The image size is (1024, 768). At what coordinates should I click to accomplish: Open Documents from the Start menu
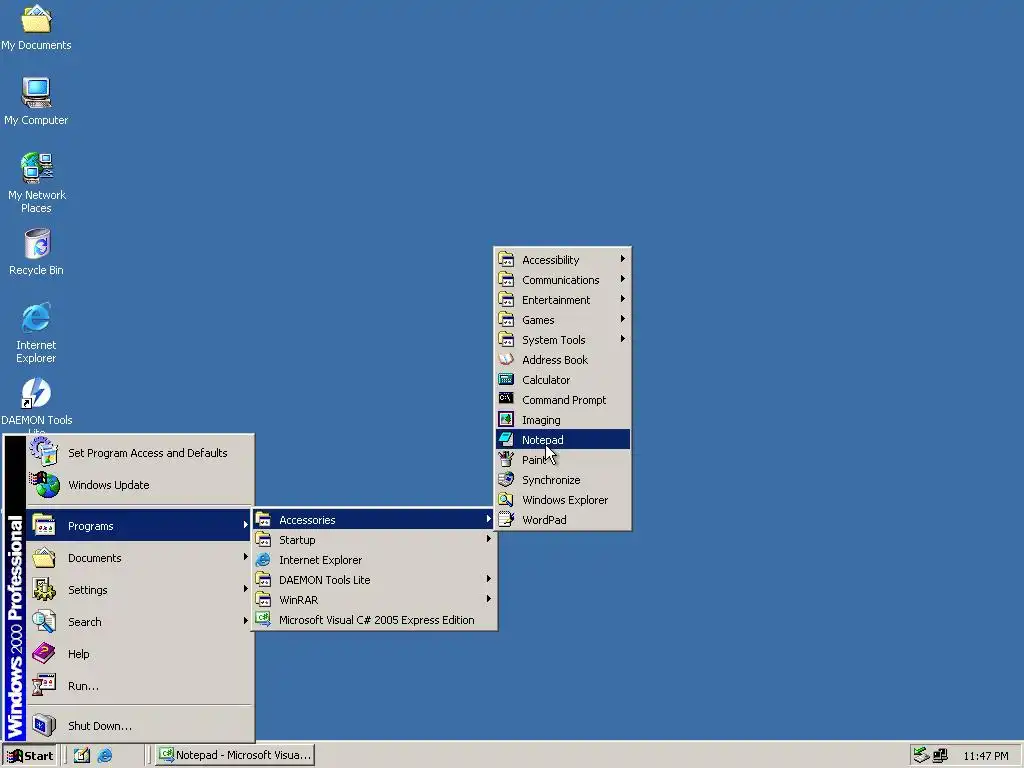pyautogui.click(x=140, y=558)
